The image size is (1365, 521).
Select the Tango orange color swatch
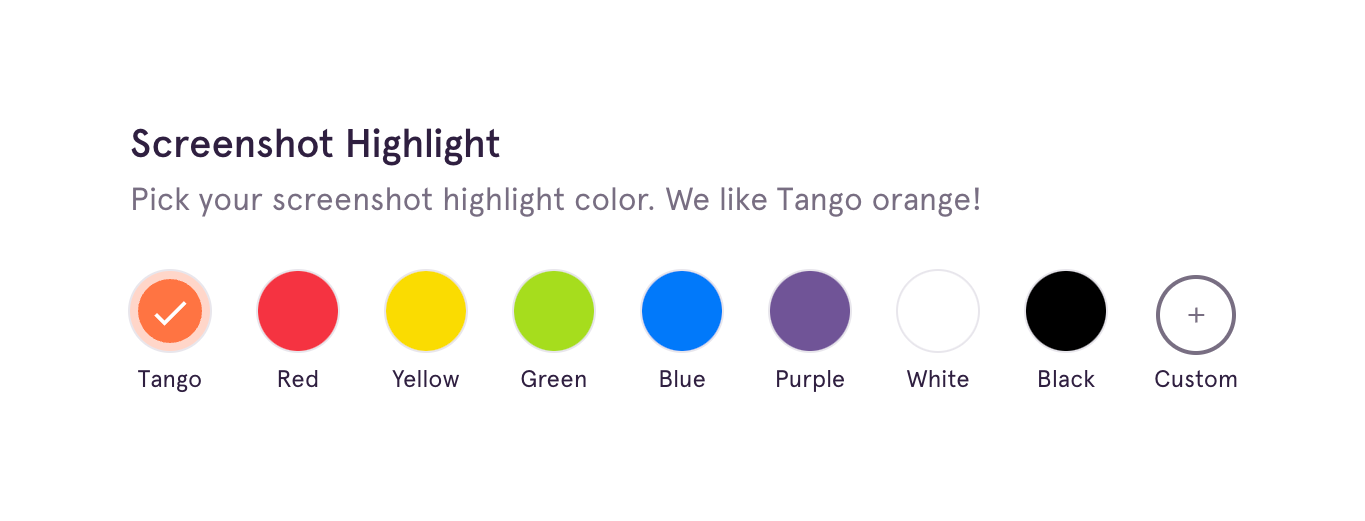[x=170, y=311]
